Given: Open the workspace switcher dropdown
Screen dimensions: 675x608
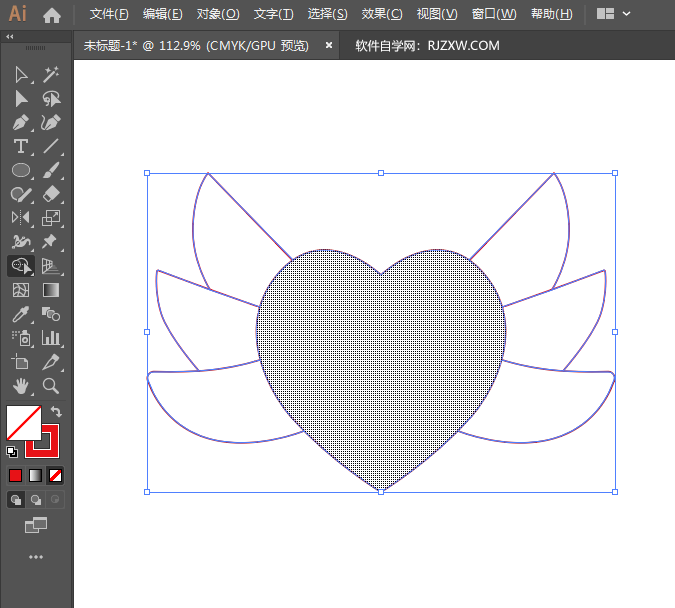Looking at the screenshot, I should tap(614, 14).
